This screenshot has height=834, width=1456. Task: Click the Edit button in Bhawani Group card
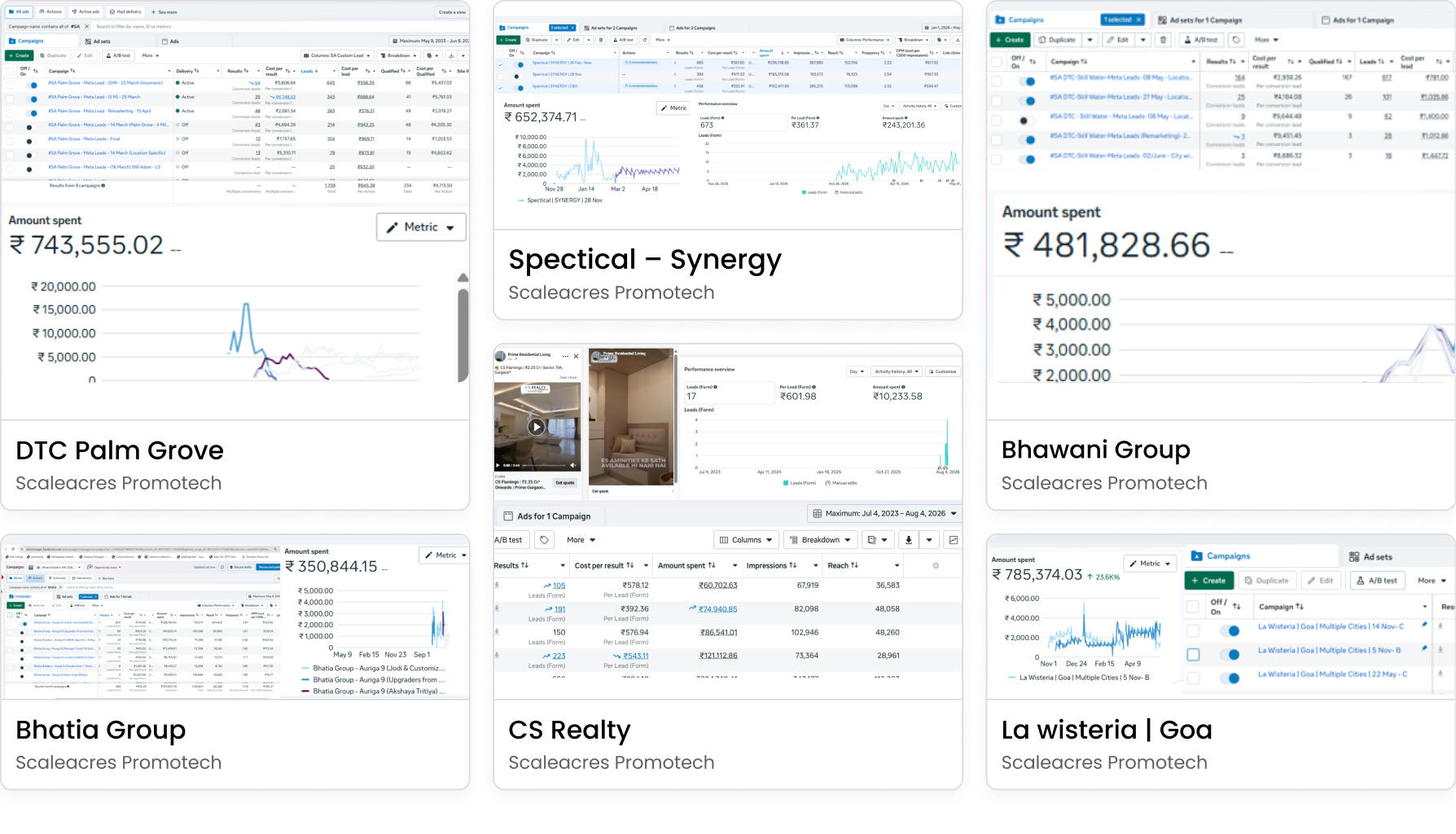point(1117,40)
